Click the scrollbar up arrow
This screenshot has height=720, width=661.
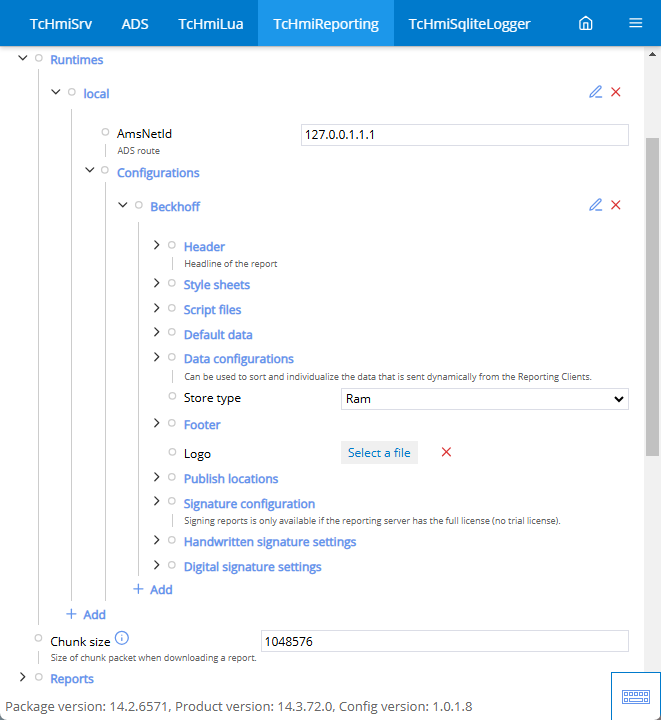pyautogui.click(x=652, y=54)
